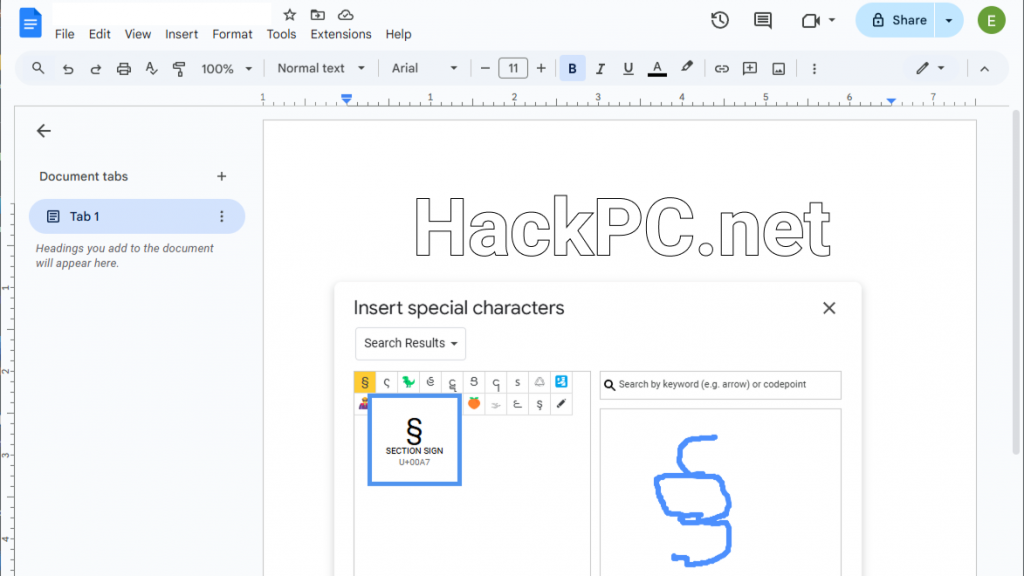Click the font size field showing 11
The width and height of the screenshot is (1024, 576).
[x=513, y=69]
